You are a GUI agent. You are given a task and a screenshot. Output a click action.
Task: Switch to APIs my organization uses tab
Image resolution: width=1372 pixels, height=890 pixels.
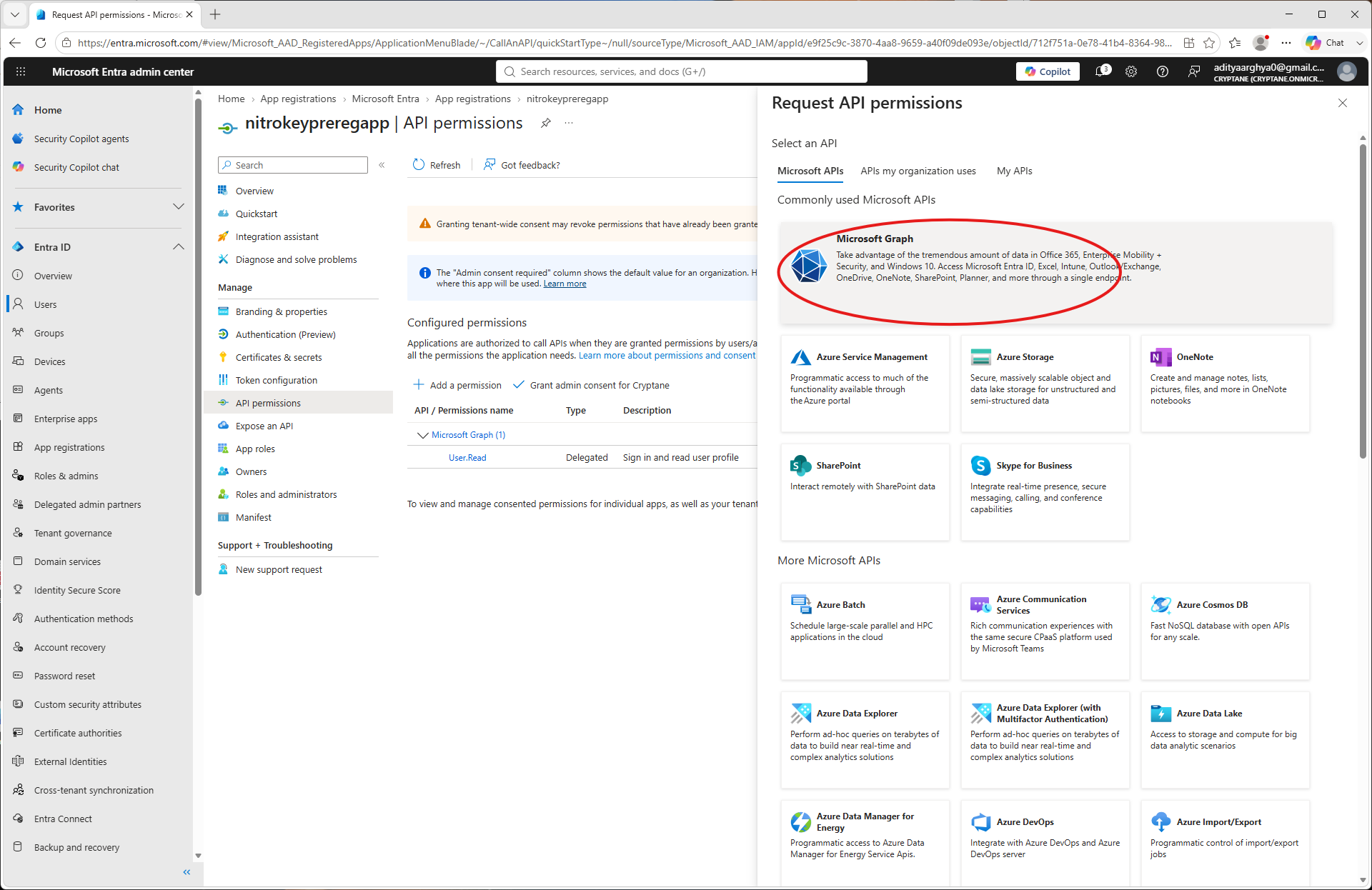coord(918,171)
